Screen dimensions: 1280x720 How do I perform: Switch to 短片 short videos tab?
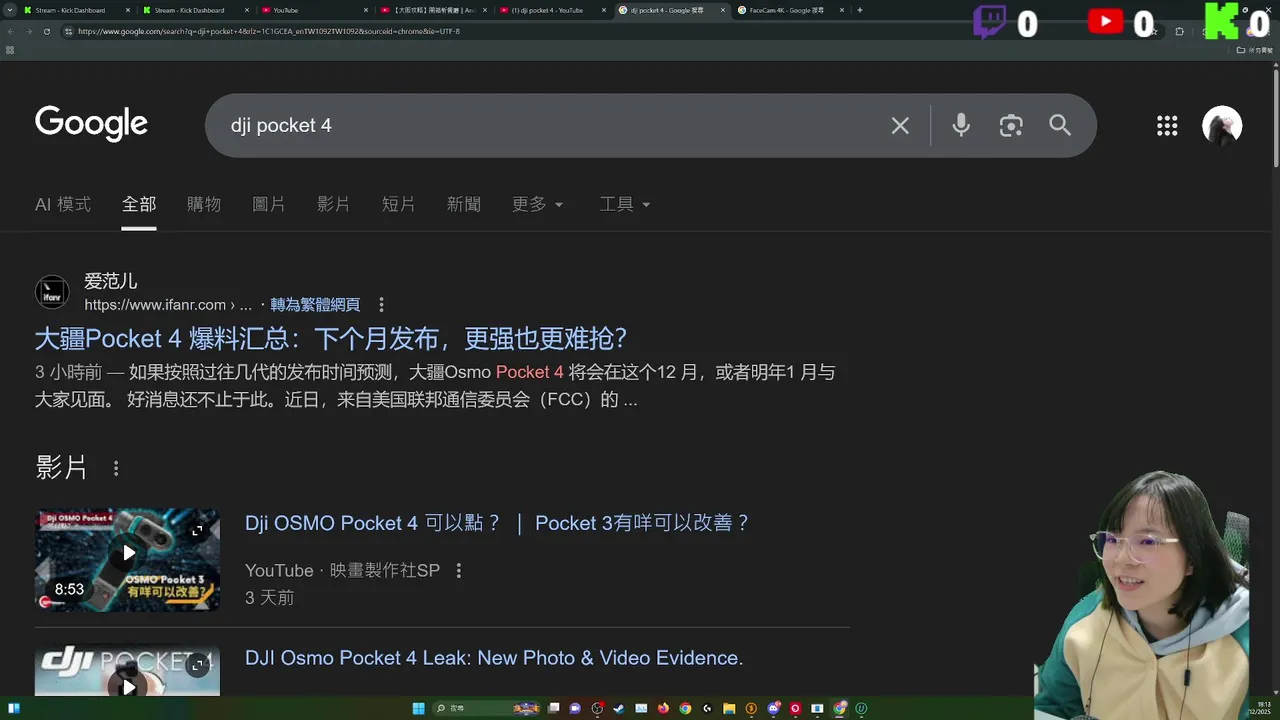click(399, 204)
